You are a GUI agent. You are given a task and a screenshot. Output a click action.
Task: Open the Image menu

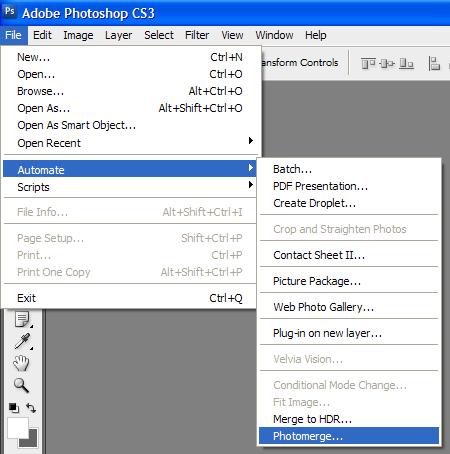(78, 35)
